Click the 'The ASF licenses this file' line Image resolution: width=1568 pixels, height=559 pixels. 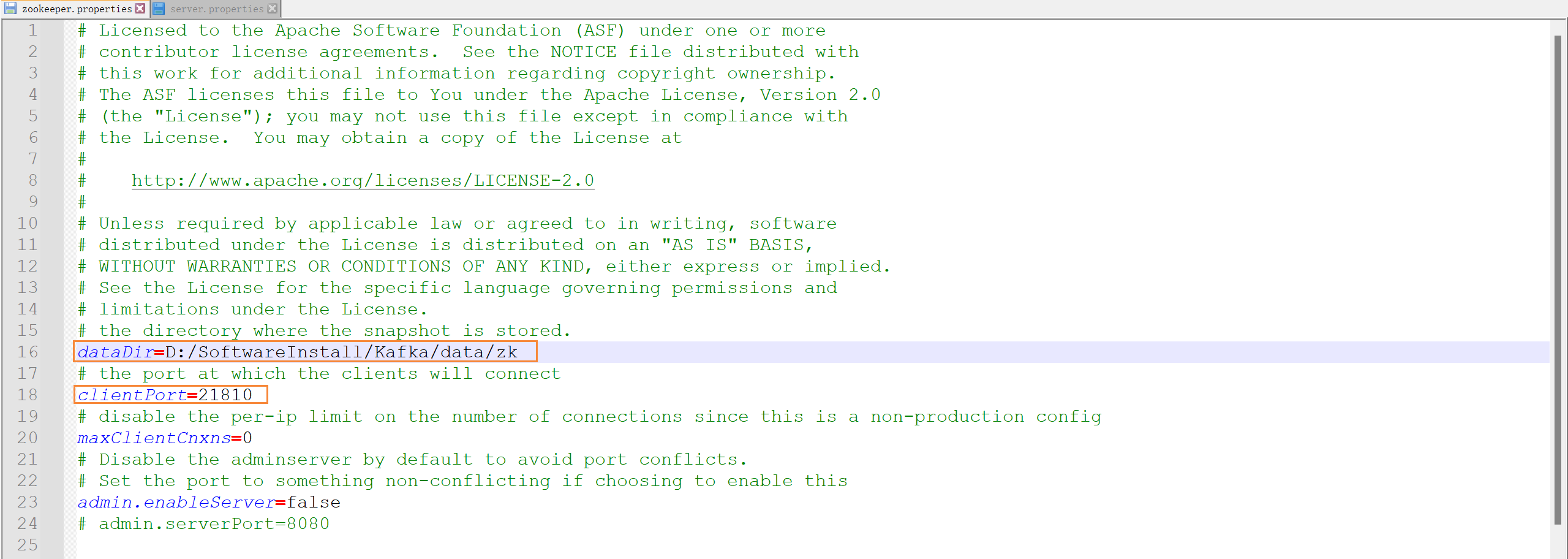pos(480,94)
